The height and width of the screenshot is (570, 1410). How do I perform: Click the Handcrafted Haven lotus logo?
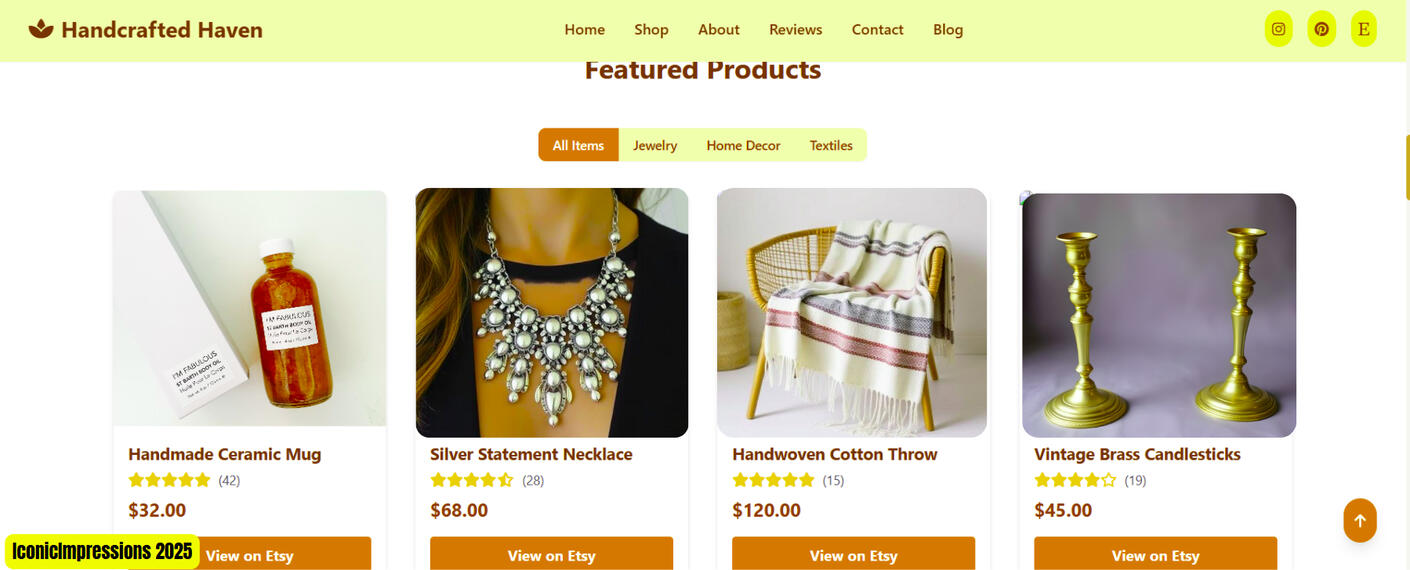pyautogui.click(x=41, y=29)
